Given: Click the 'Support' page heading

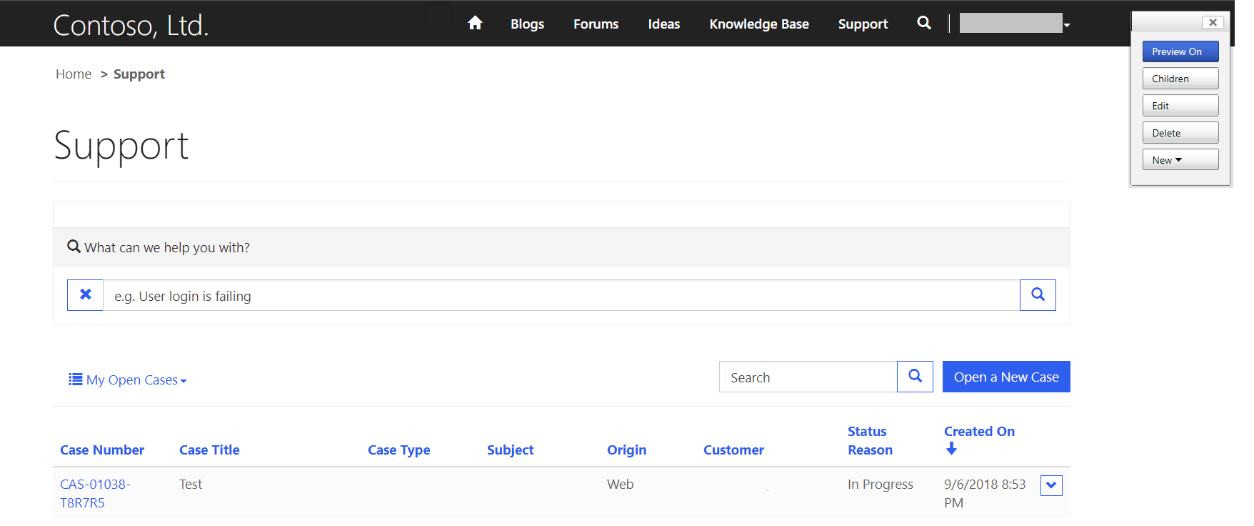Looking at the screenshot, I should (x=121, y=146).
